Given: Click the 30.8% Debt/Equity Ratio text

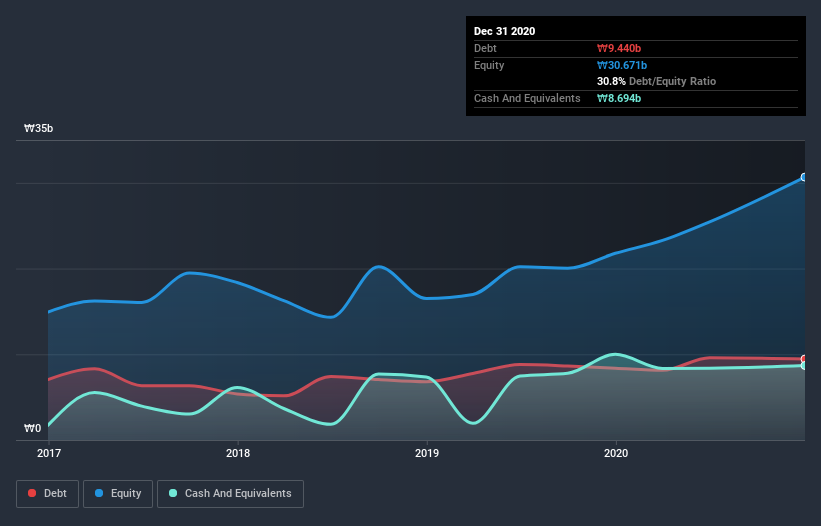Looking at the screenshot, I should tap(656, 81).
